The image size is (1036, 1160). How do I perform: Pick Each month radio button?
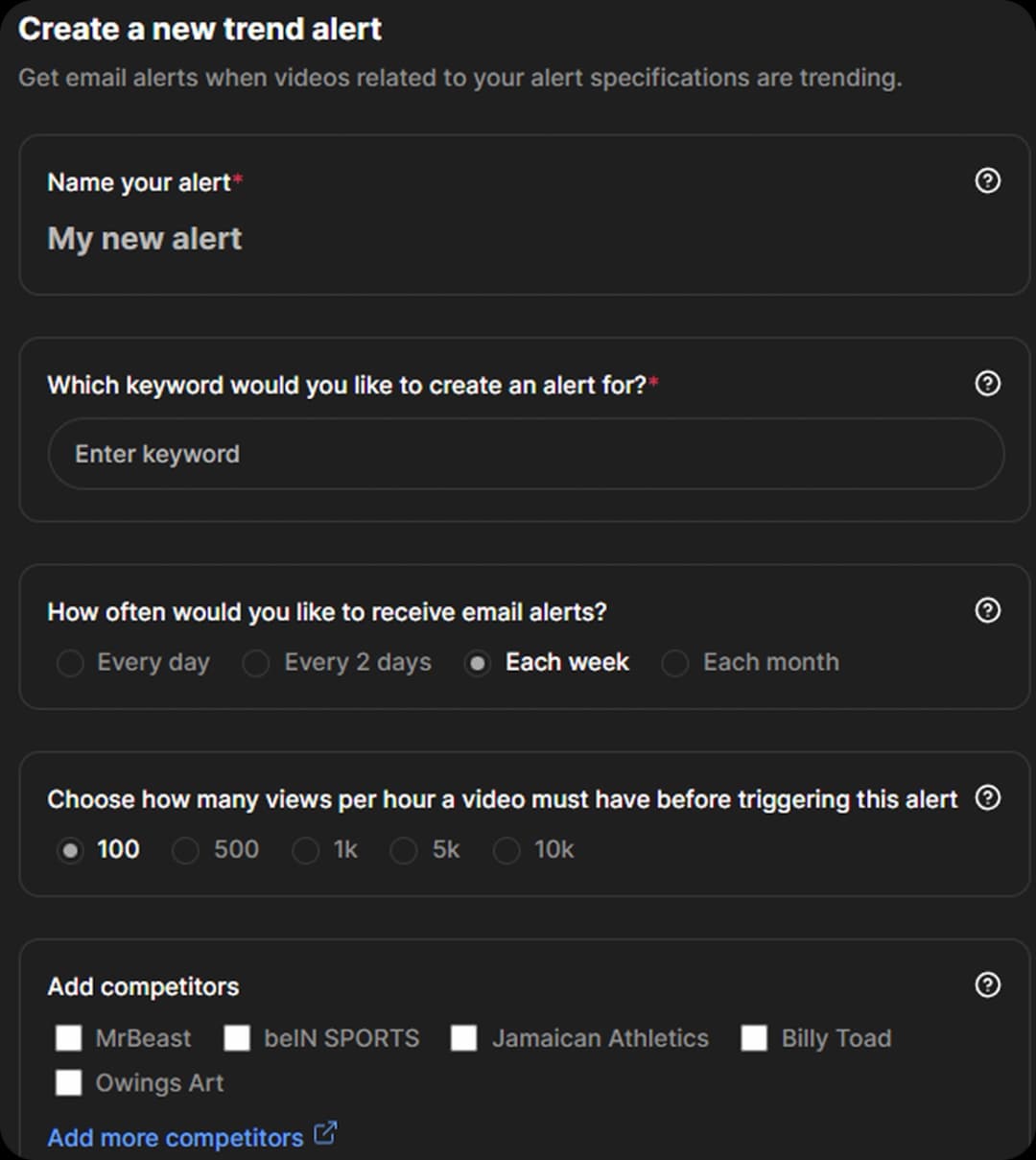pyautogui.click(x=675, y=663)
